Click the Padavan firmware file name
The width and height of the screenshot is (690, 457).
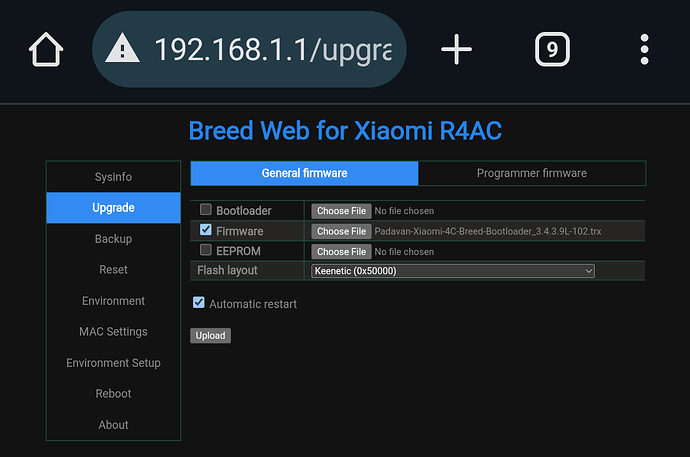488,231
